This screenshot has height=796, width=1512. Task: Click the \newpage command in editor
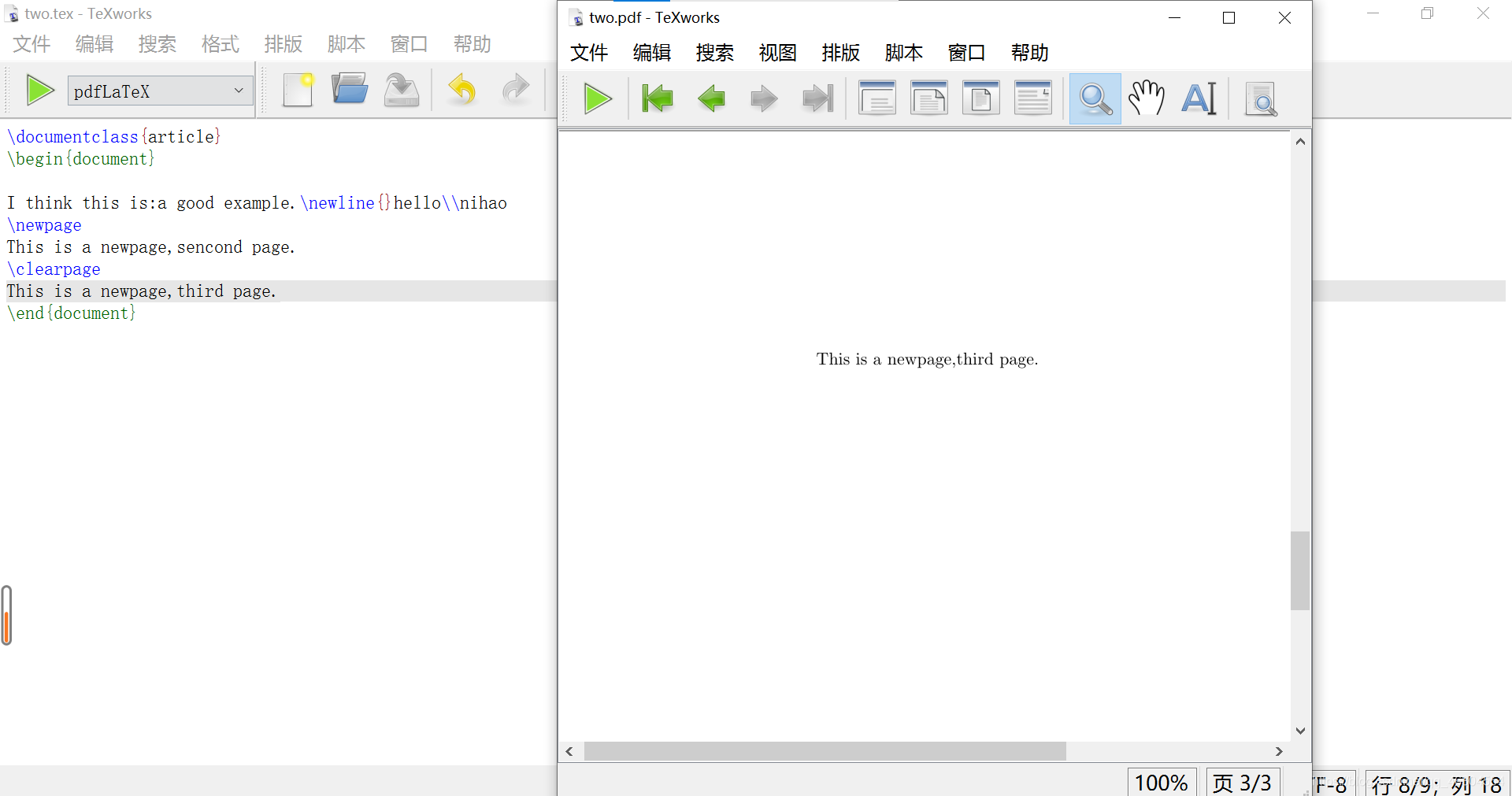[x=44, y=225]
